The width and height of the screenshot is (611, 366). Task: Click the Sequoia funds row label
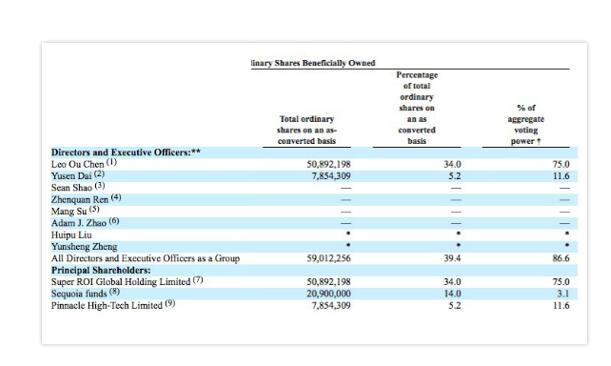pos(79,294)
